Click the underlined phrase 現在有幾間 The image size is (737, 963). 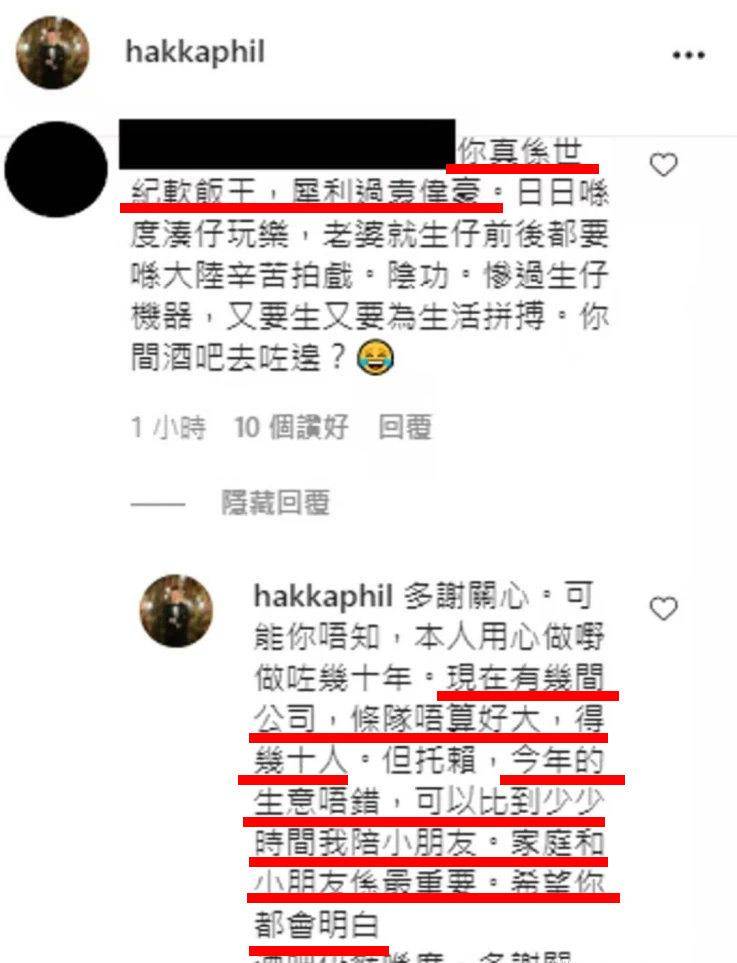pos(526,678)
